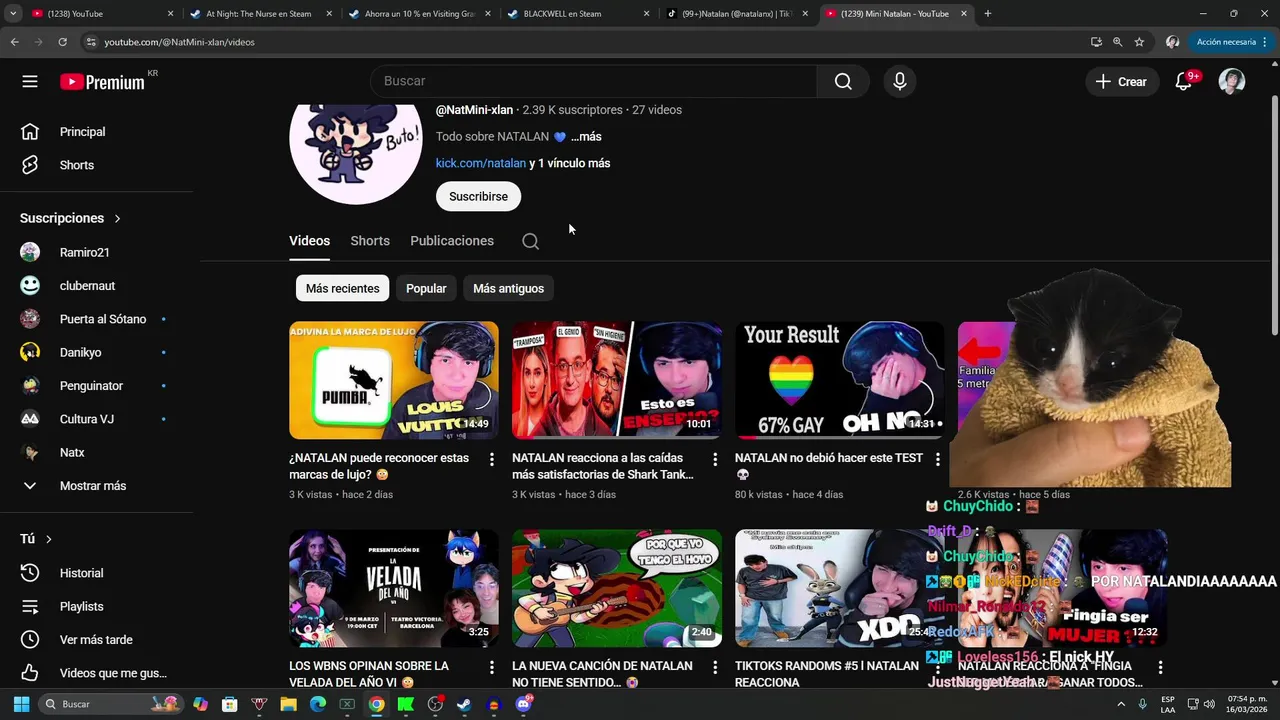Switch to the Publicaciones channel tab

(x=452, y=241)
